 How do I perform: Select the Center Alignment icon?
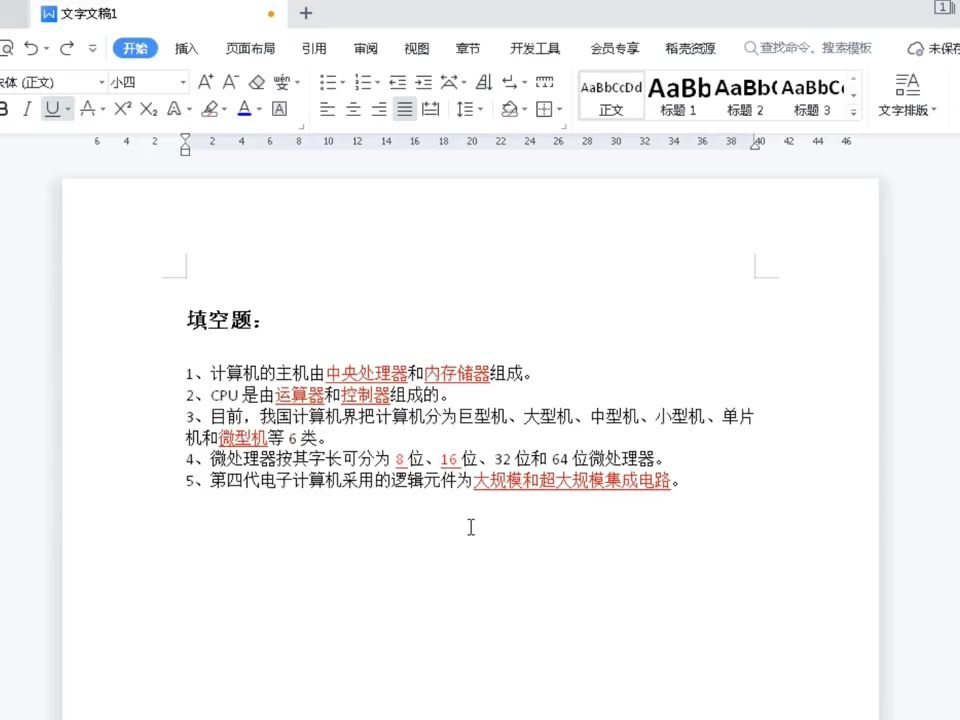[x=351, y=109]
